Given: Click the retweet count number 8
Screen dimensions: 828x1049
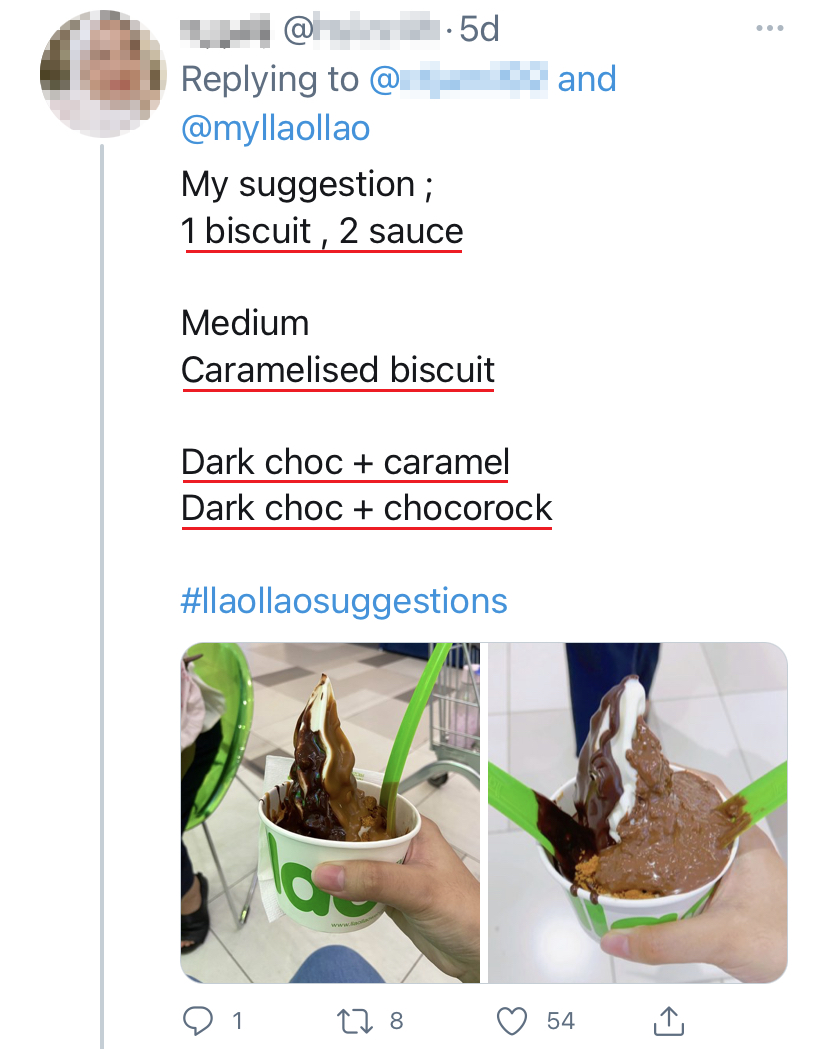Looking at the screenshot, I should pos(396,1020).
